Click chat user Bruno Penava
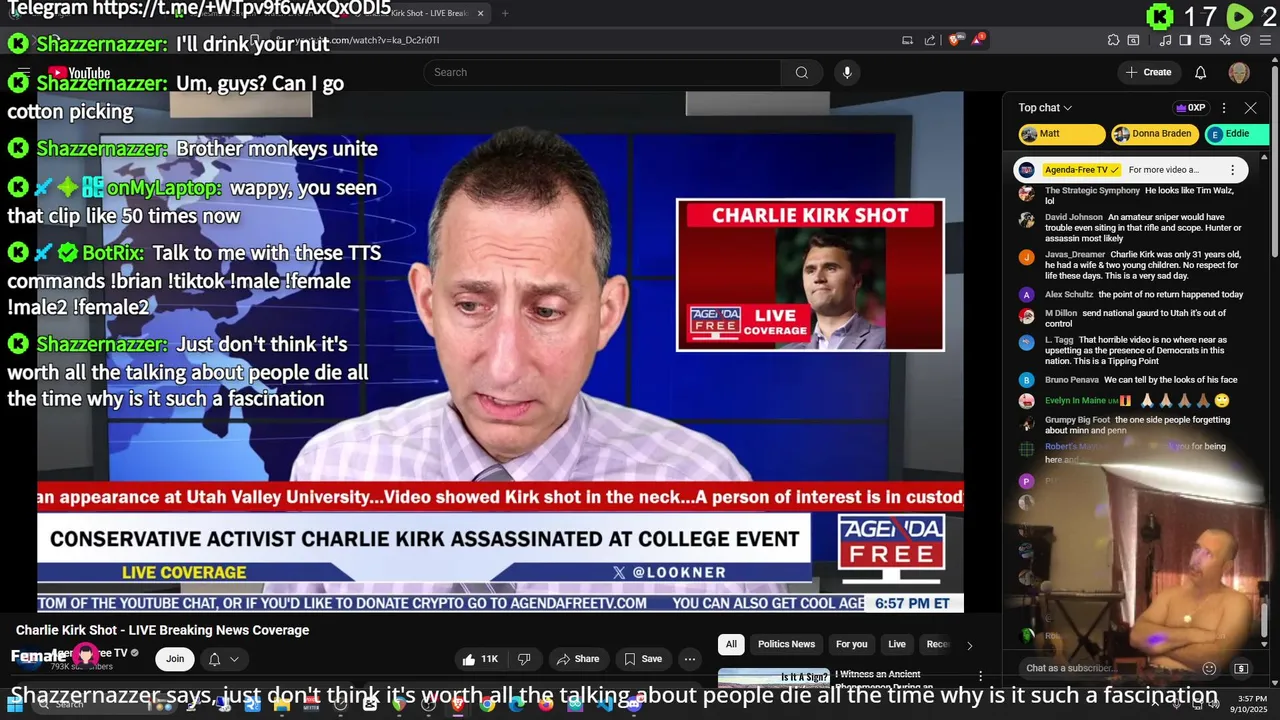1280x720 pixels. coord(1072,380)
